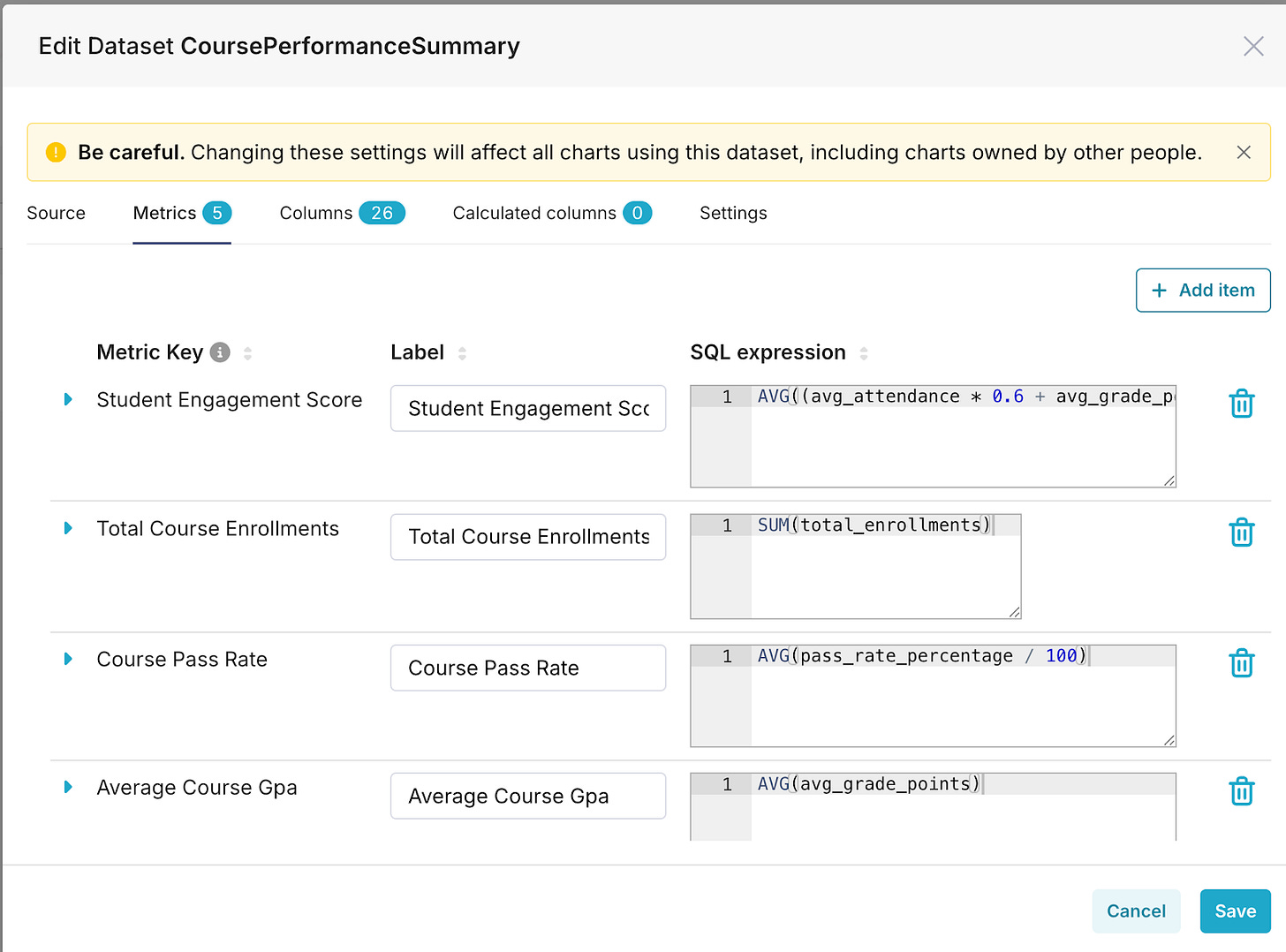The width and height of the screenshot is (1286, 952).
Task: Expand the Average Course Gpa row
Action: pyautogui.click(x=68, y=787)
